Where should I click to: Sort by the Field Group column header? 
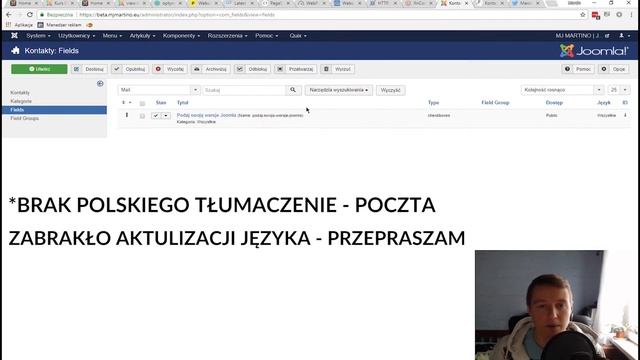coord(495,103)
